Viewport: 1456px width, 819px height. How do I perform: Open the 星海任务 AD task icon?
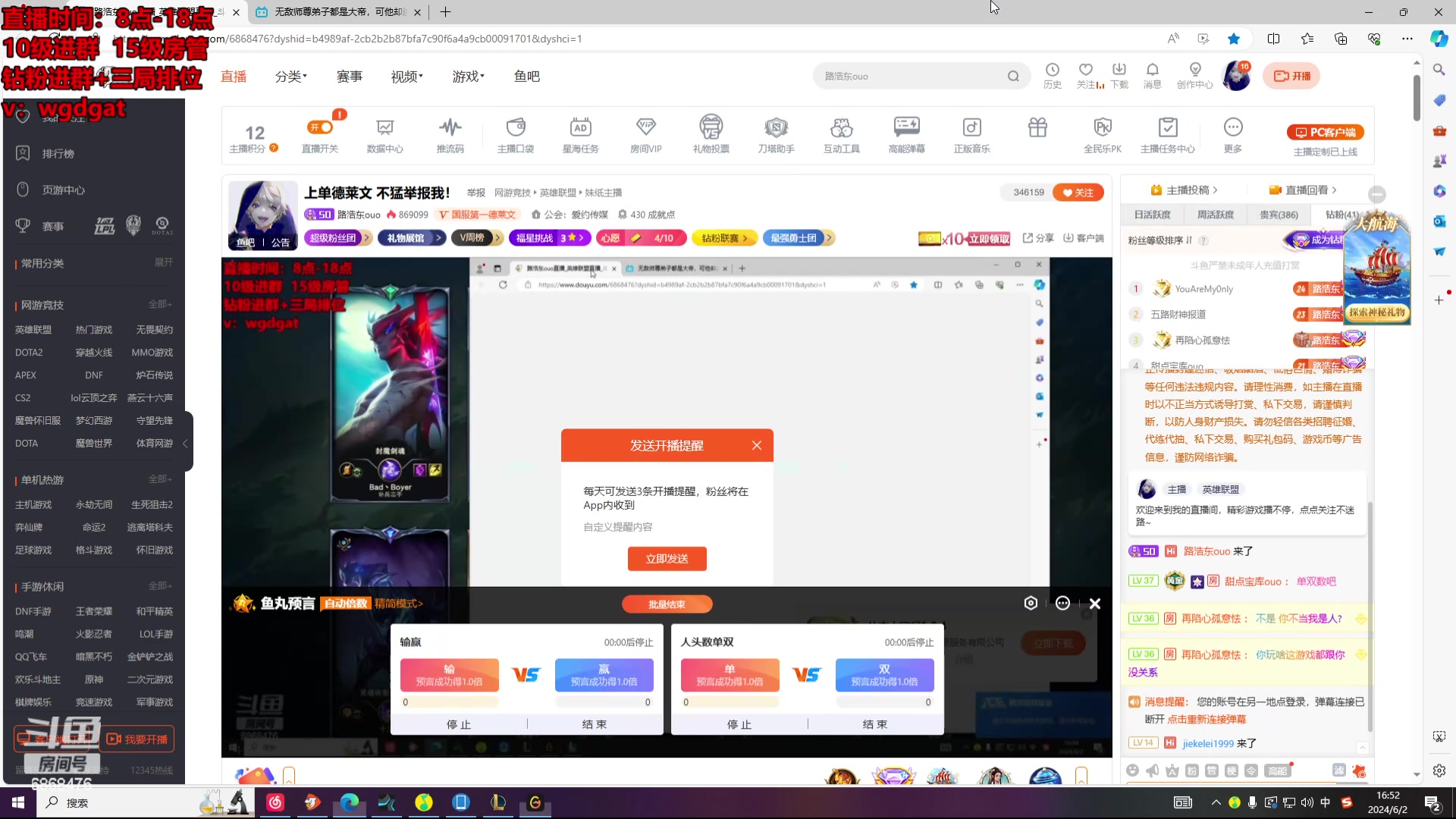(x=581, y=135)
